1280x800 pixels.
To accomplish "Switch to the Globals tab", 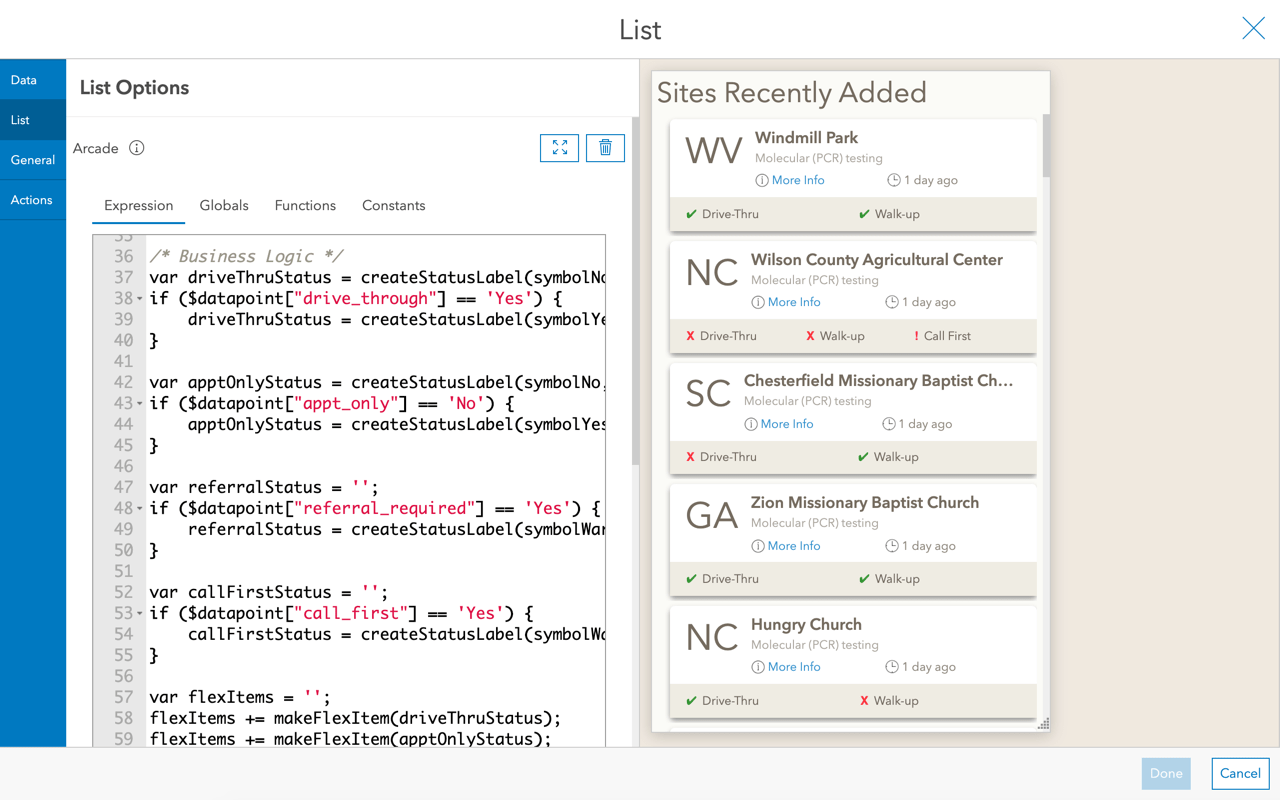I will click(224, 205).
